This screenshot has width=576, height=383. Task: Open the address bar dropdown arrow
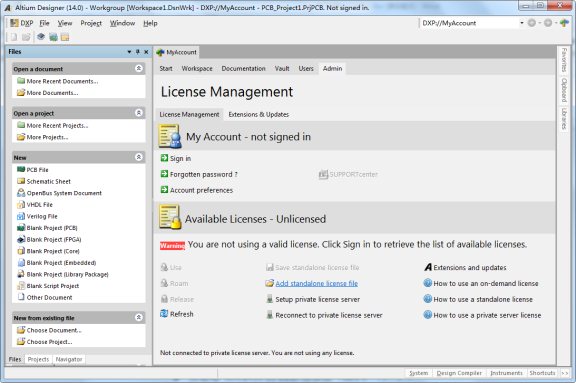coord(522,23)
